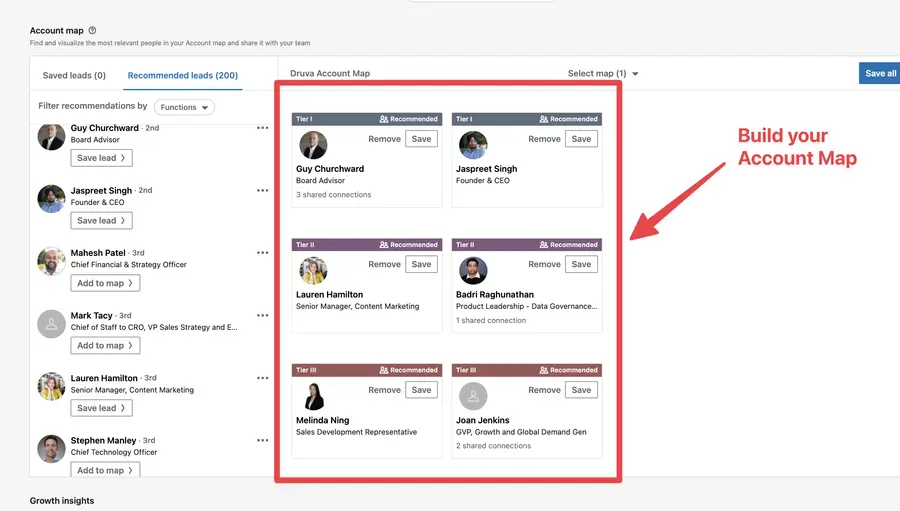Click '1 shared connection' on Badri's card
Image resolution: width=900 pixels, height=511 pixels.
click(x=491, y=320)
